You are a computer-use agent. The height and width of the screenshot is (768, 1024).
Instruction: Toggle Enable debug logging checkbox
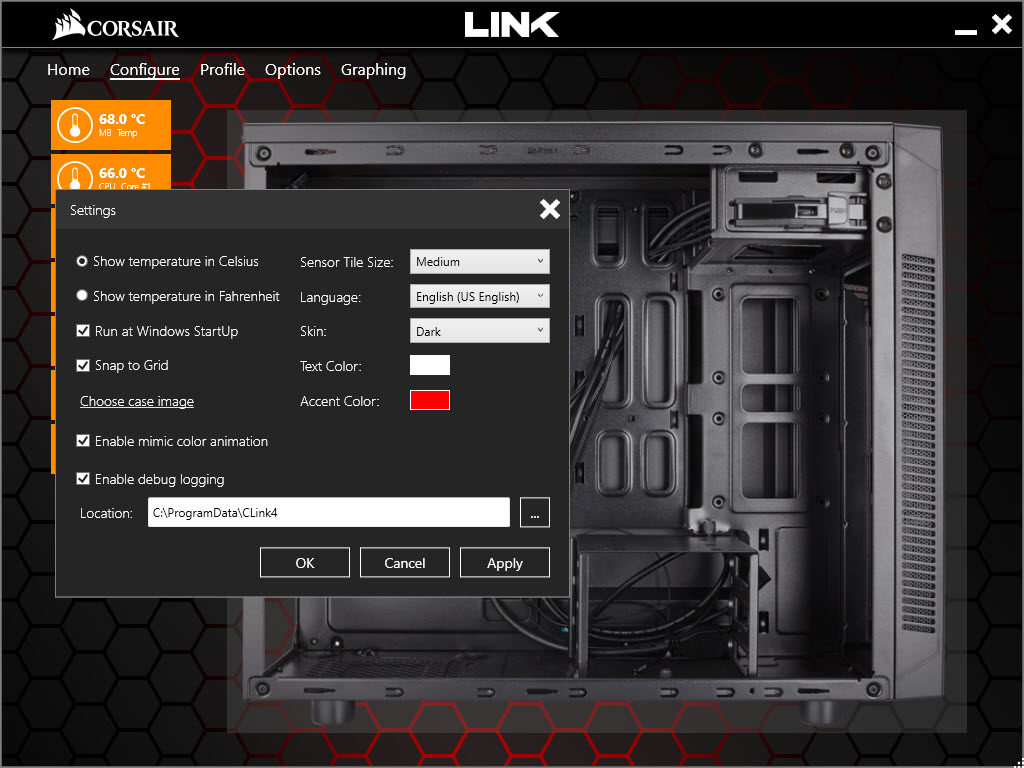tap(83, 479)
